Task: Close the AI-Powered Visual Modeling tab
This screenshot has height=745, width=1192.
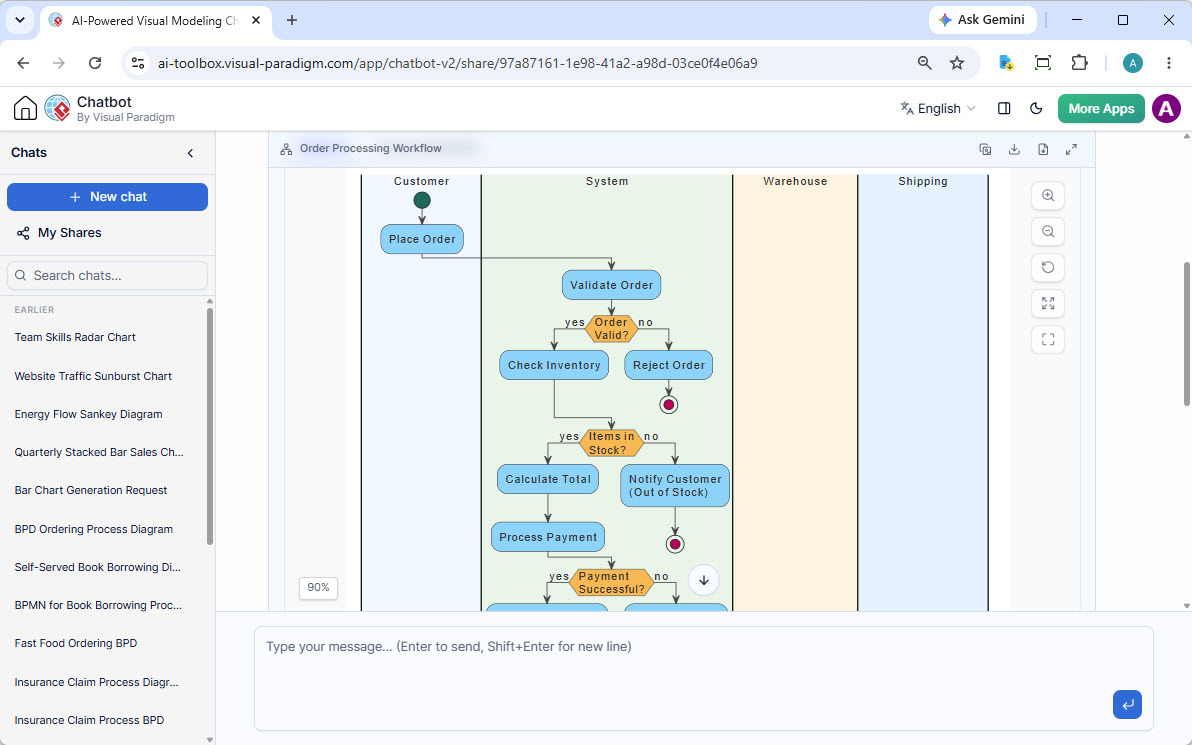Action: [256, 21]
